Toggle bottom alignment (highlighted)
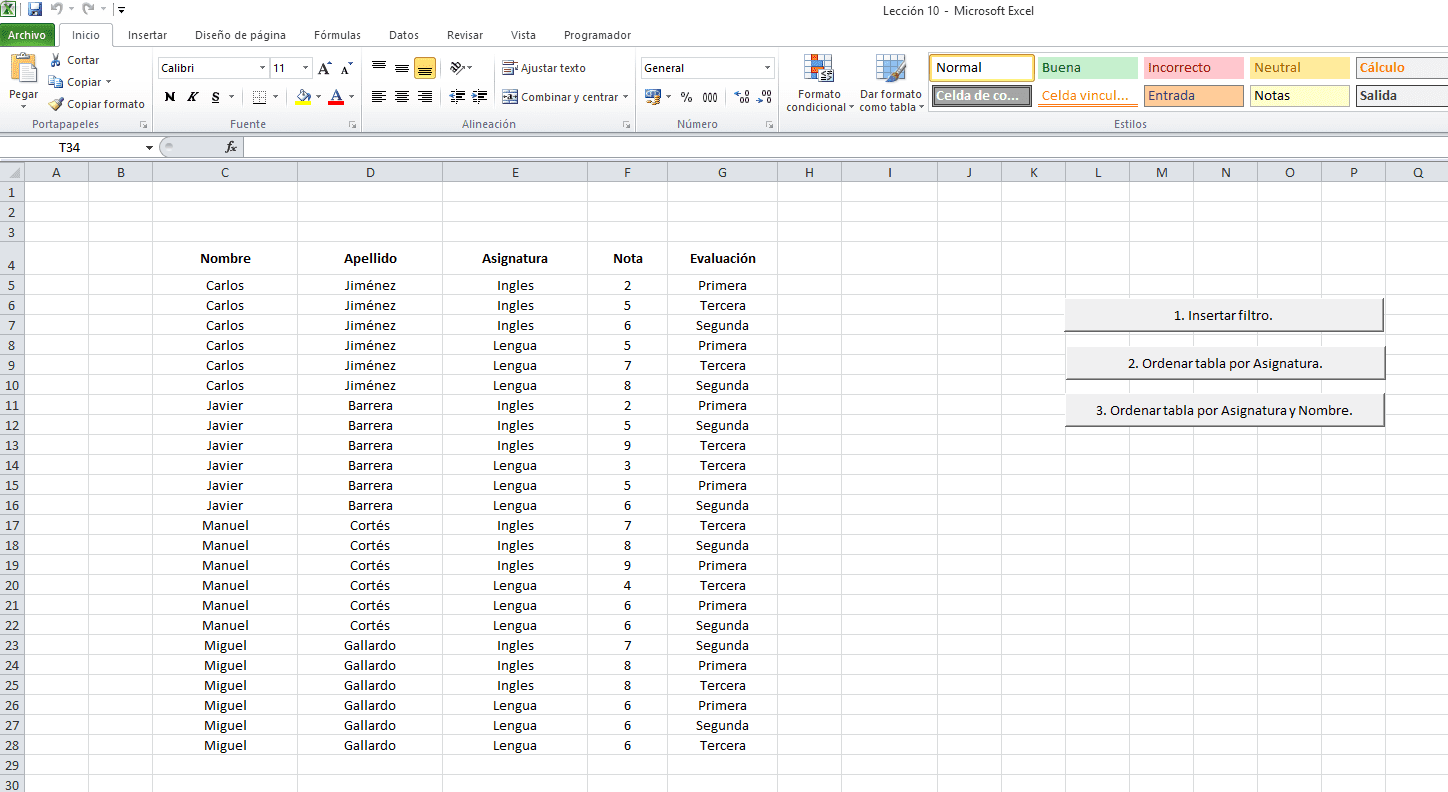Image resolution: width=1448 pixels, height=792 pixels. [424, 68]
